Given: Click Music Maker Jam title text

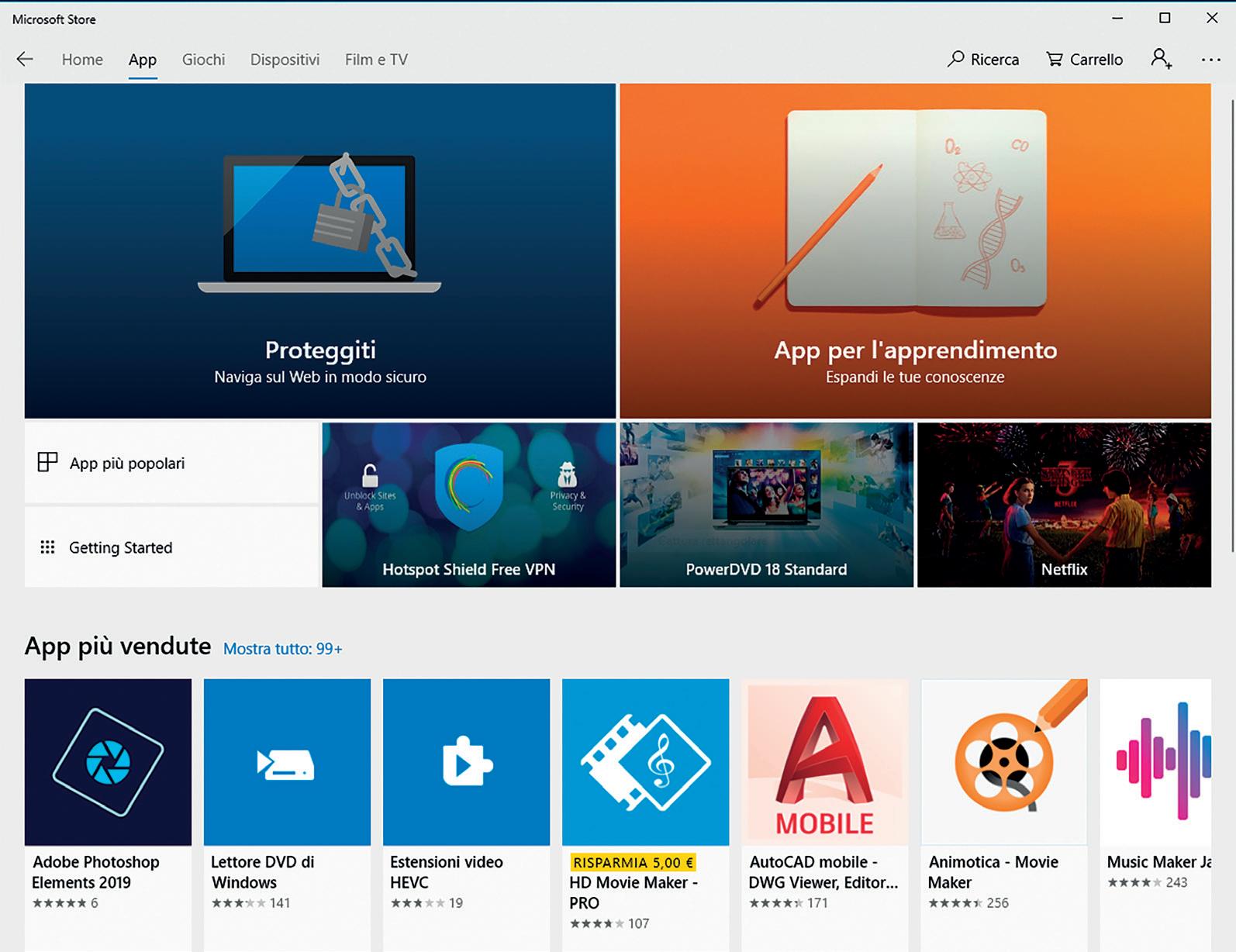Looking at the screenshot, I should click(x=1159, y=862).
